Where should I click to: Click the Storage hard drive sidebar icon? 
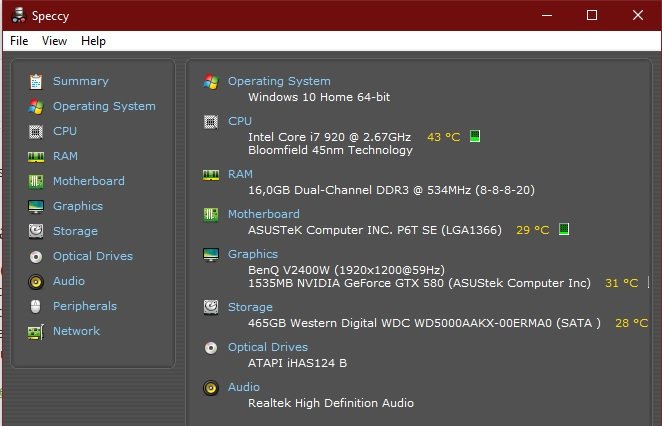36,231
